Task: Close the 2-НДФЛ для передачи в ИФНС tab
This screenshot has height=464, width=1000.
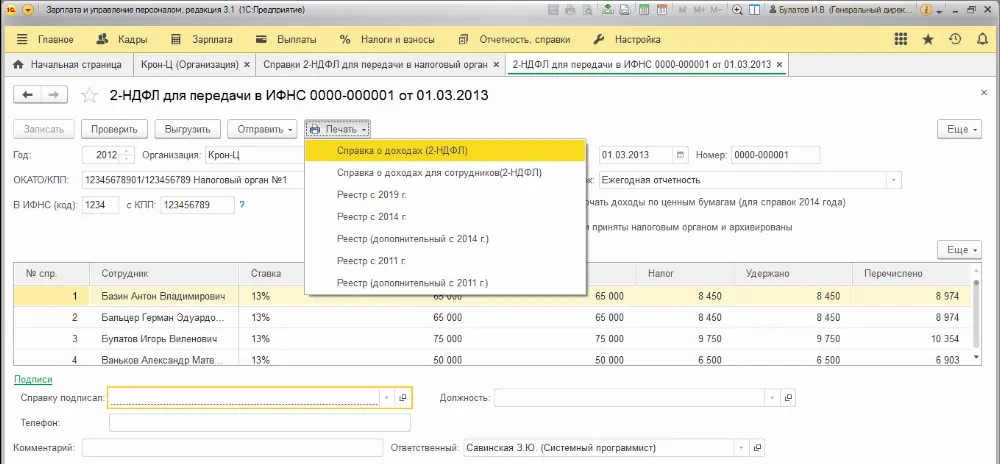Action: 779,64
